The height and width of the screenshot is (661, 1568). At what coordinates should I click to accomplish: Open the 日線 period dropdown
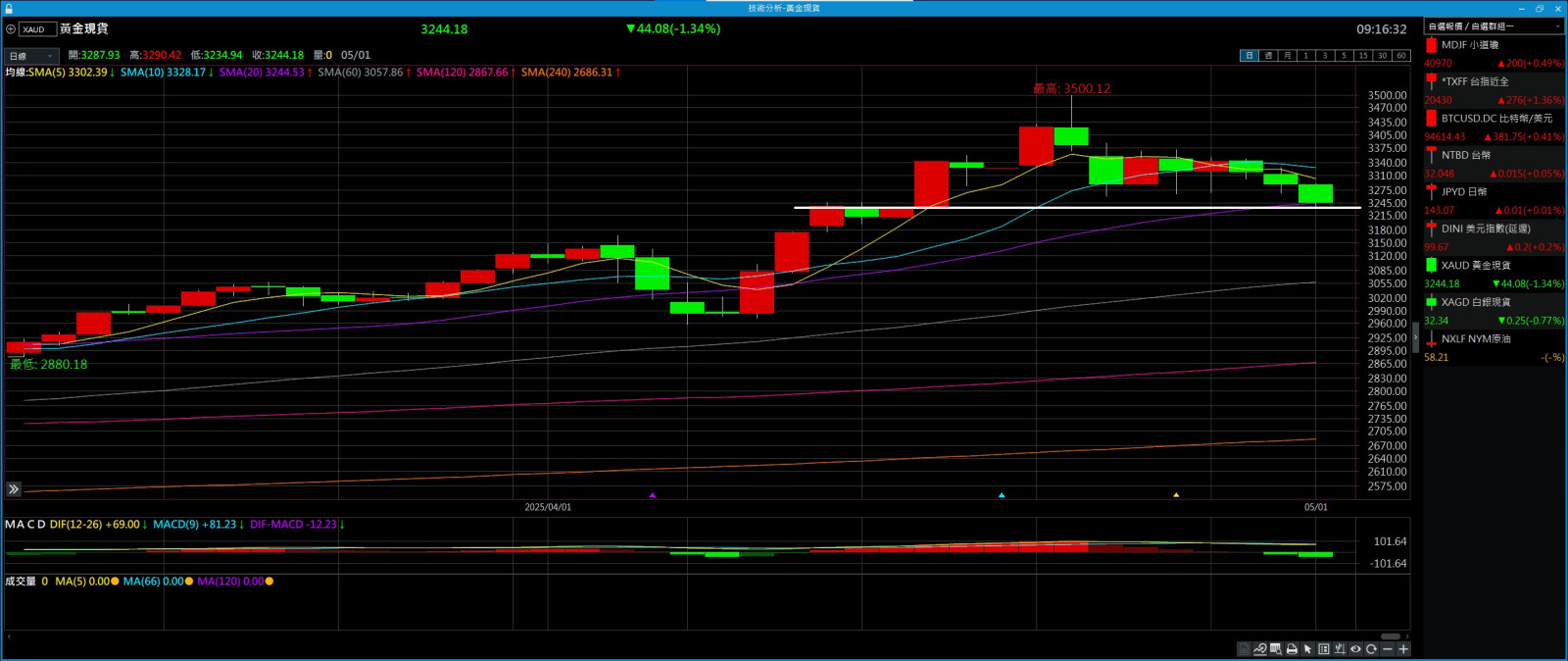(x=31, y=56)
